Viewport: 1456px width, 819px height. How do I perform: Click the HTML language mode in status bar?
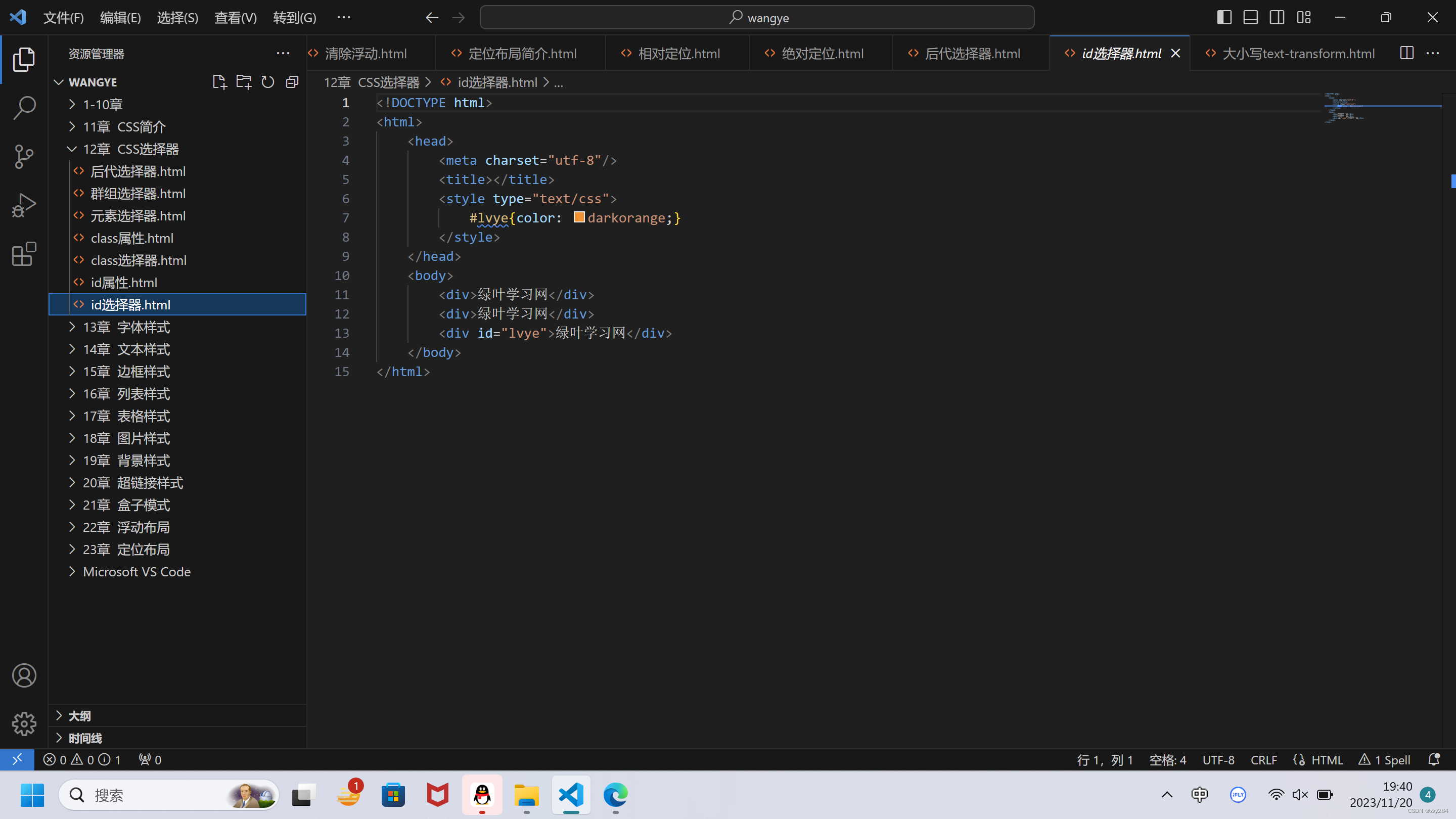1326,760
